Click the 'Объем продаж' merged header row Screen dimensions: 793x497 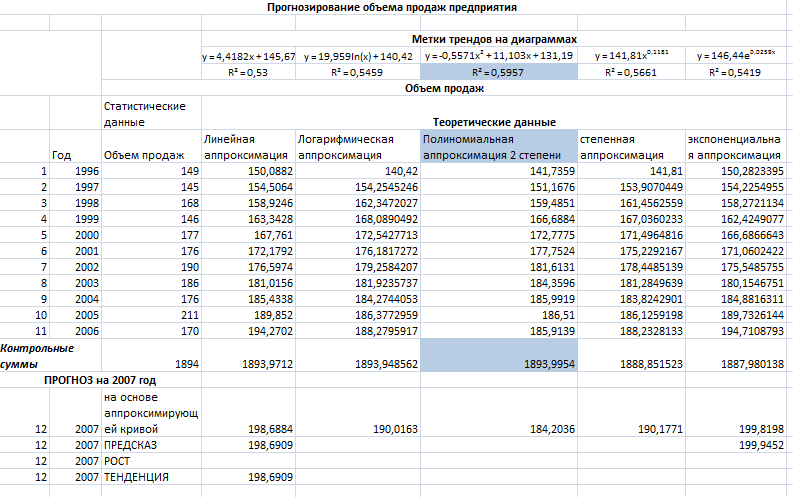[x=444, y=88]
